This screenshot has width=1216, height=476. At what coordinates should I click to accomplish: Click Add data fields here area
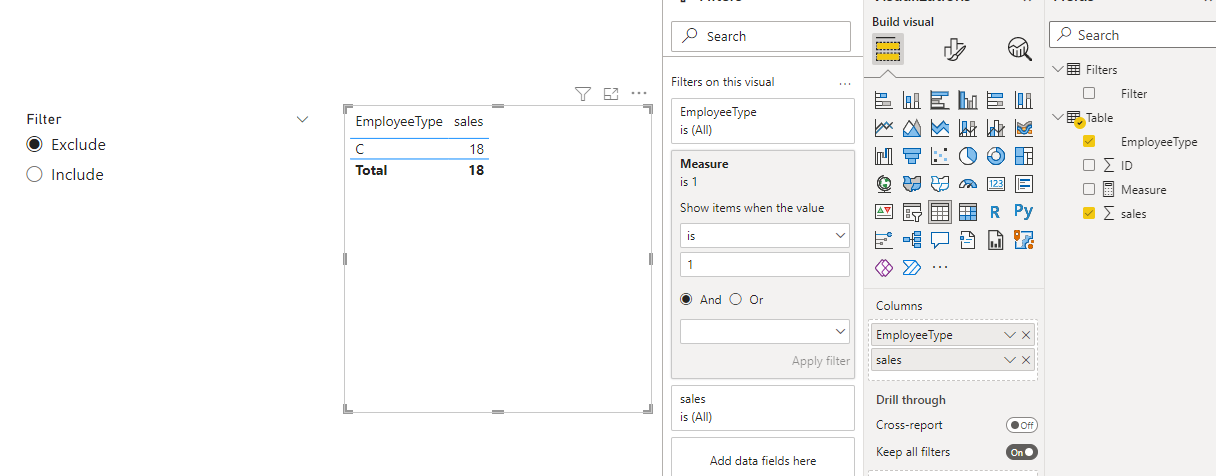click(763, 460)
